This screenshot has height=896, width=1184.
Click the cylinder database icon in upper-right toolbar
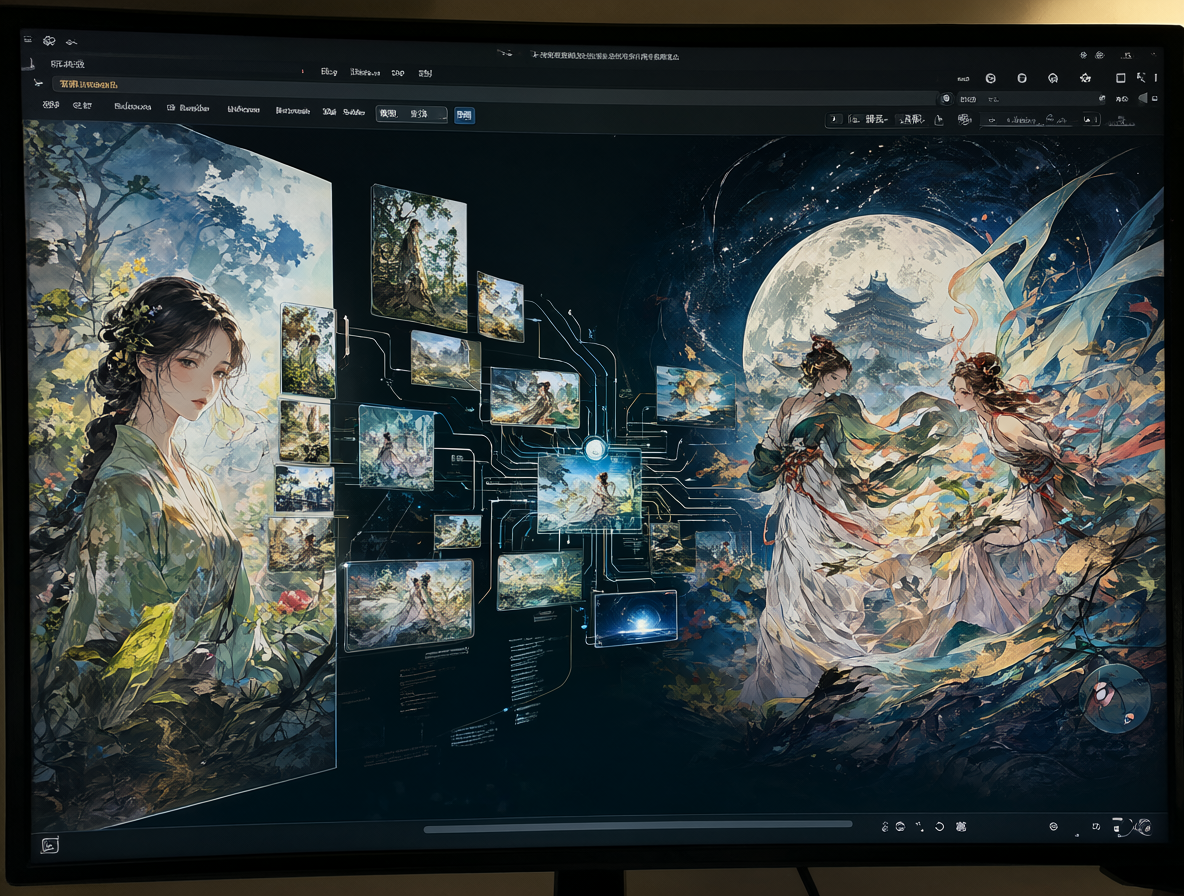point(1022,79)
